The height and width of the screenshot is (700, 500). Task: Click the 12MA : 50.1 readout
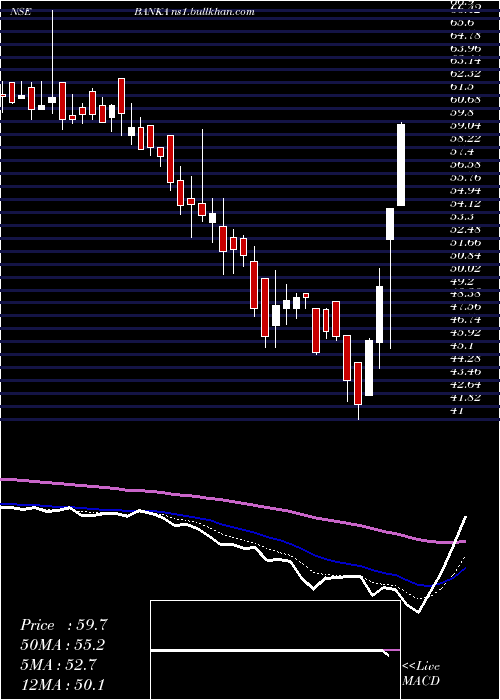click(x=62, y=684)
